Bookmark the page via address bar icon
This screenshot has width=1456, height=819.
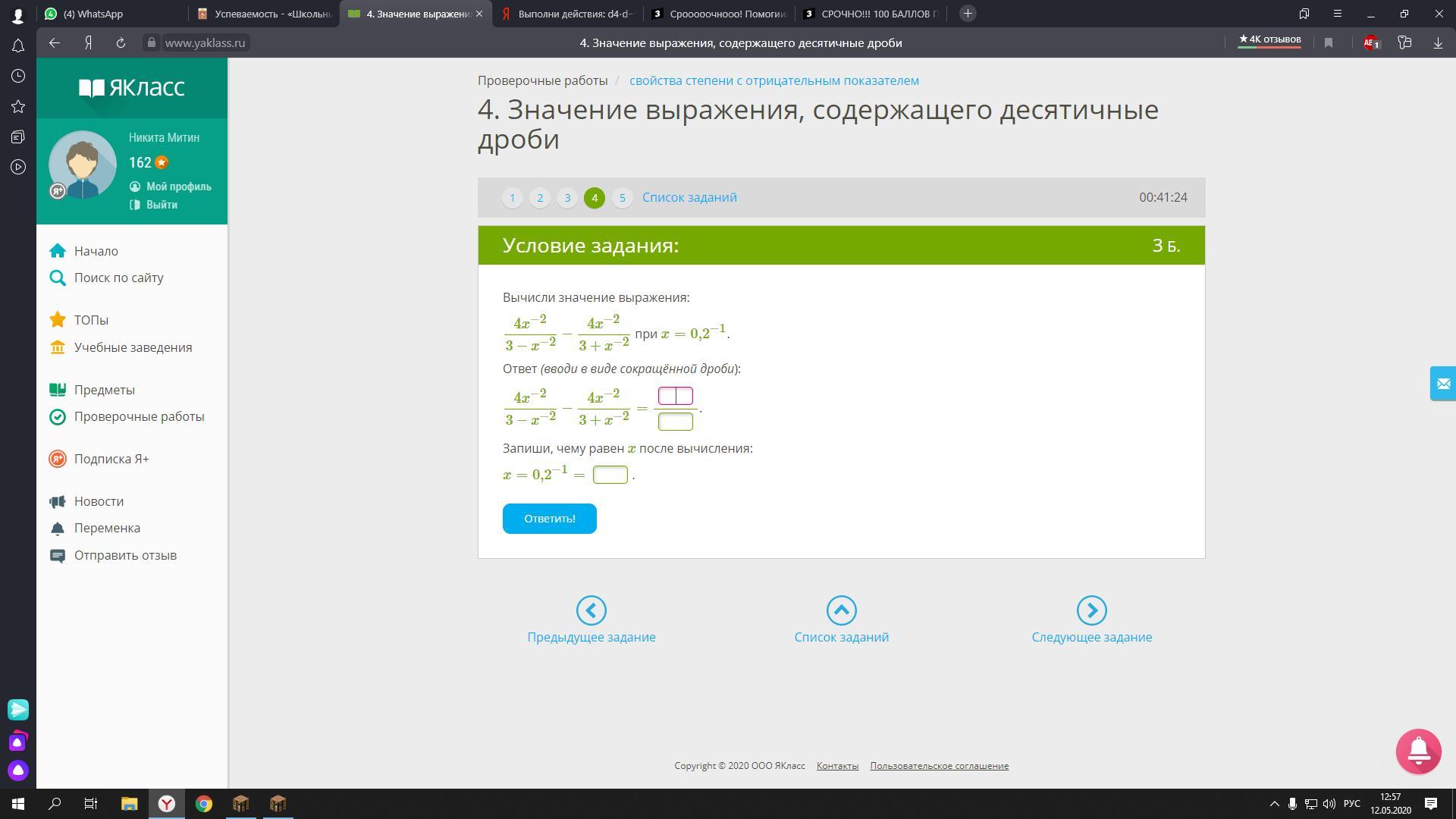click(x=1329, y=43)
